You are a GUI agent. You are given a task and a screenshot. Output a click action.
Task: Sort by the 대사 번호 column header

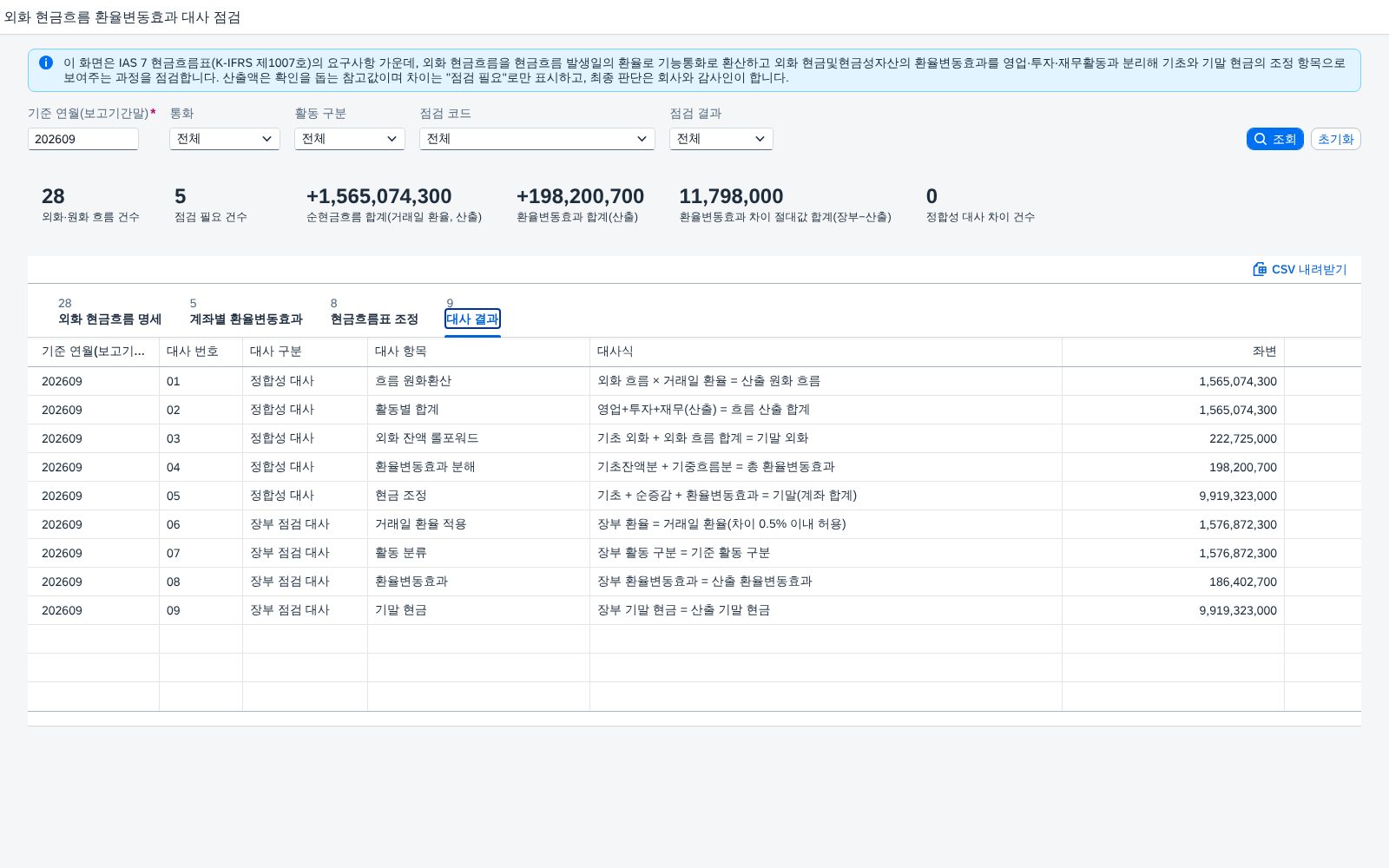coord(201,352)
